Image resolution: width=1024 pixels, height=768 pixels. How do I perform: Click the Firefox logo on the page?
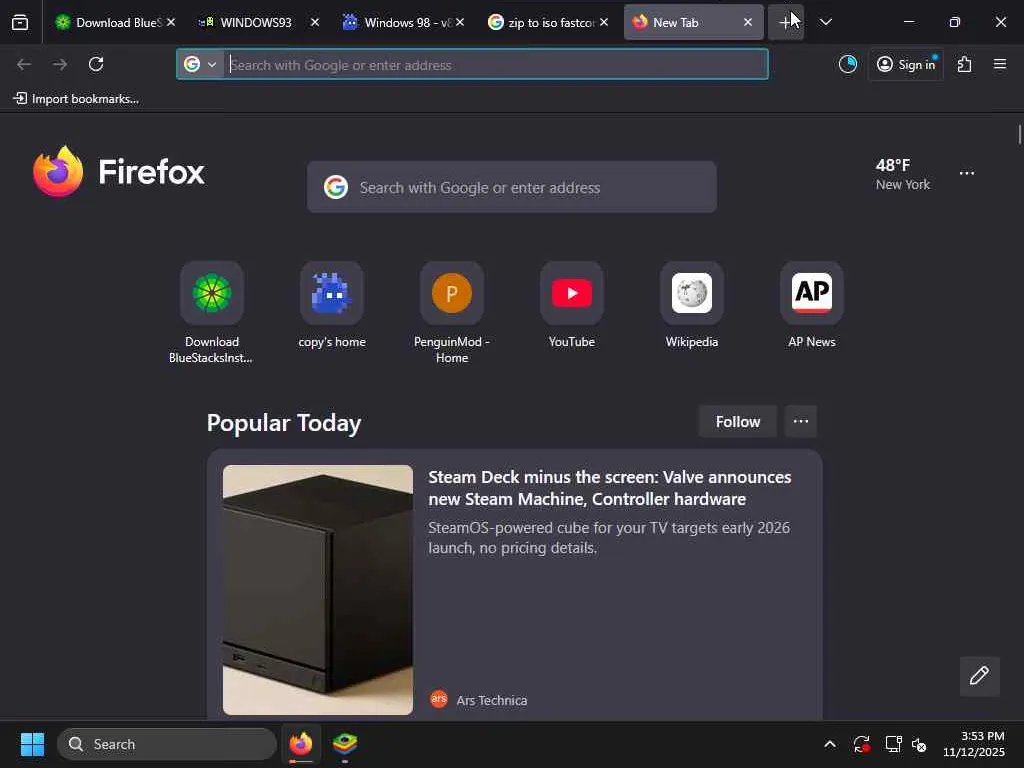[119, 172]
